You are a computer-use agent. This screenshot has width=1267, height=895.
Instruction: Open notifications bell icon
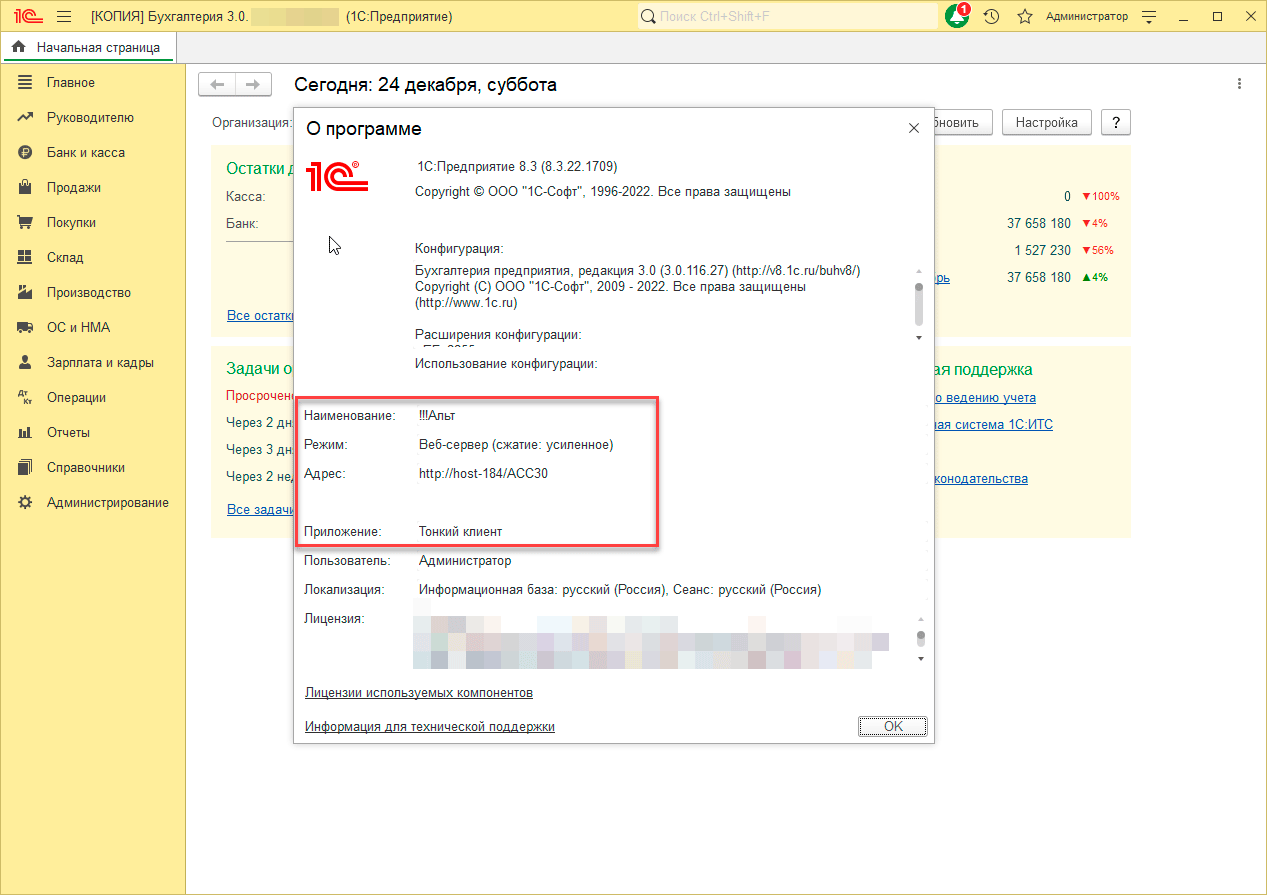pyautogui.click(x=957, y=16)
